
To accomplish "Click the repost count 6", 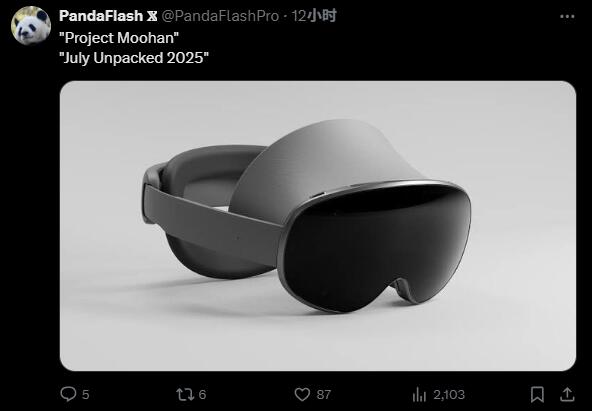I will coord(202,395).
